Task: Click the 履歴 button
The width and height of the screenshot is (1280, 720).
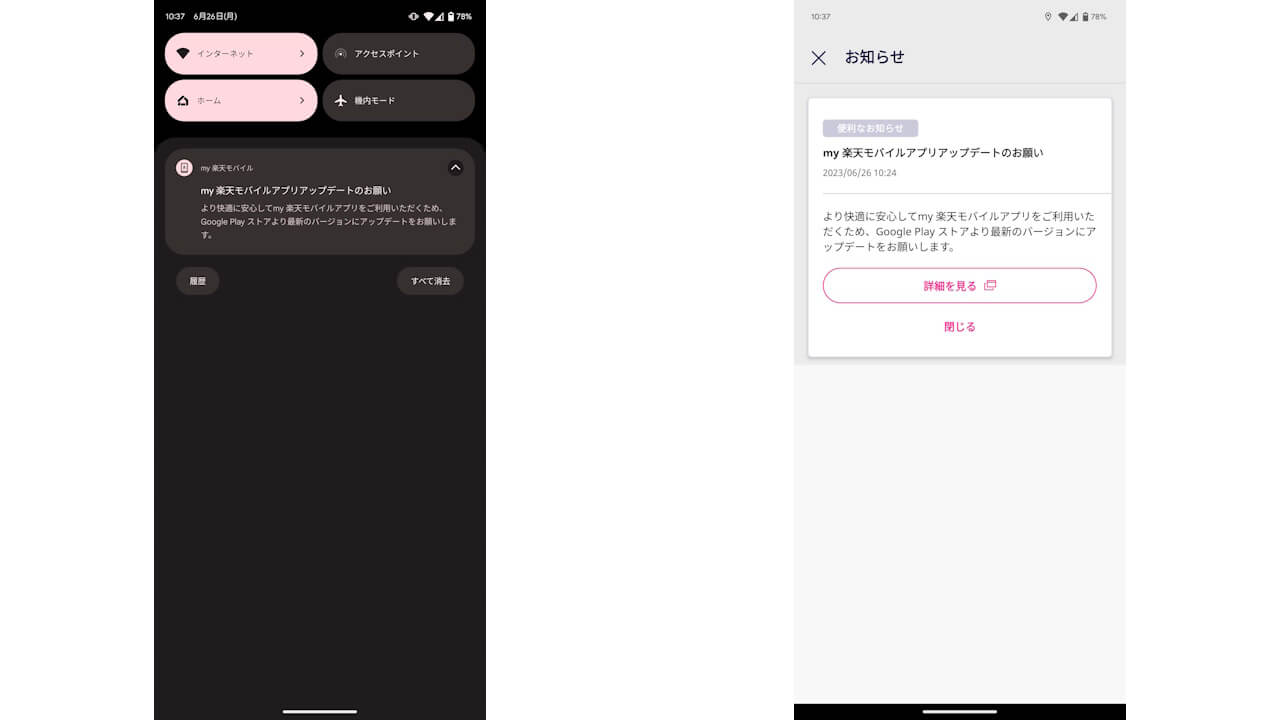Action: point(197,281)
